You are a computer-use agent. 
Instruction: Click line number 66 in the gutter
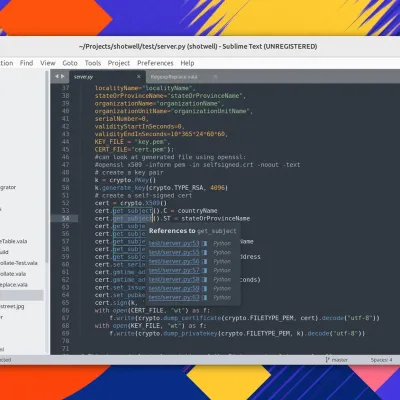pyautogui.click(x=66, y=311)
